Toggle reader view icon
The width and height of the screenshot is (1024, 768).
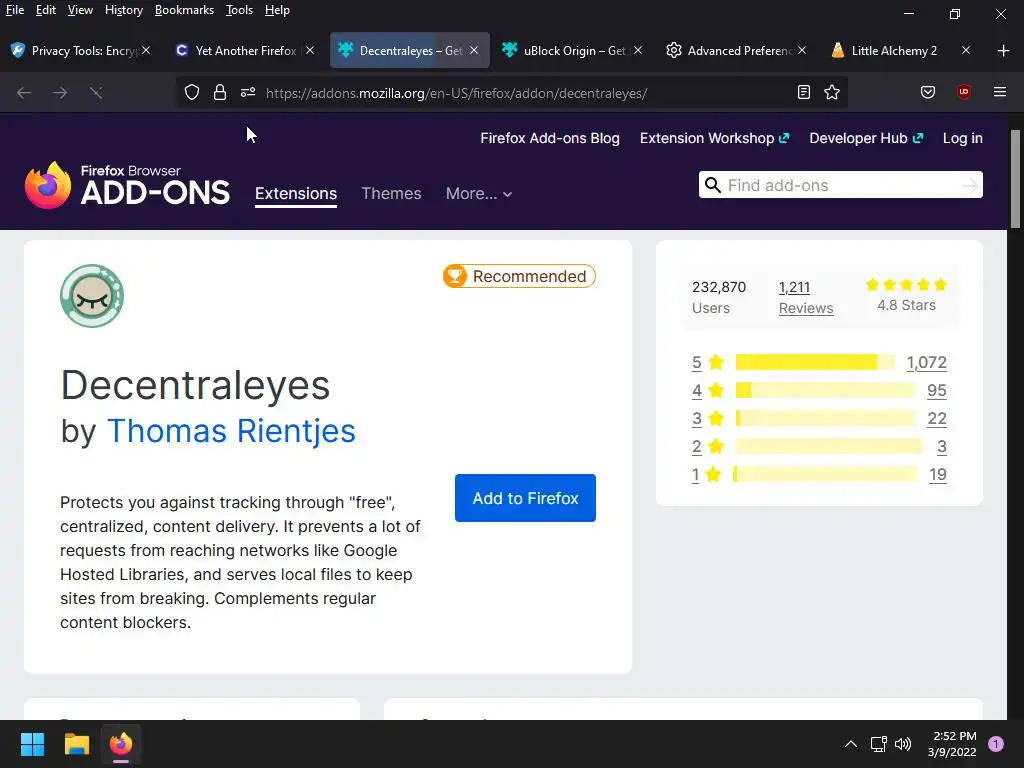804,93
